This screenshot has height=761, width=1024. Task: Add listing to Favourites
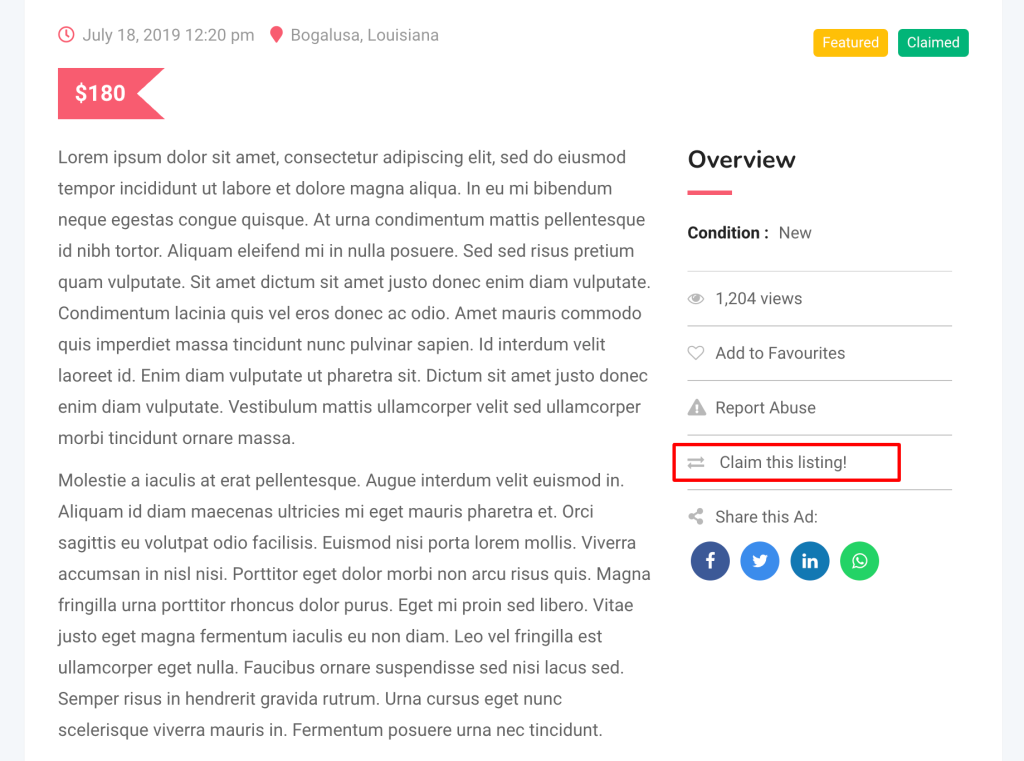pos(780,353)
